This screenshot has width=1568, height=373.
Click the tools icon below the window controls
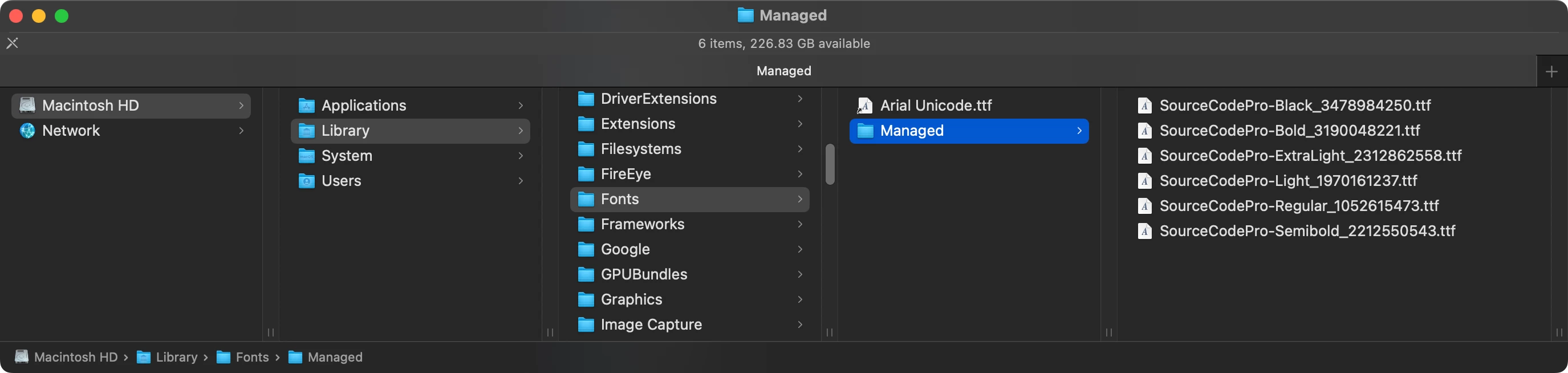tap(12, 43)
